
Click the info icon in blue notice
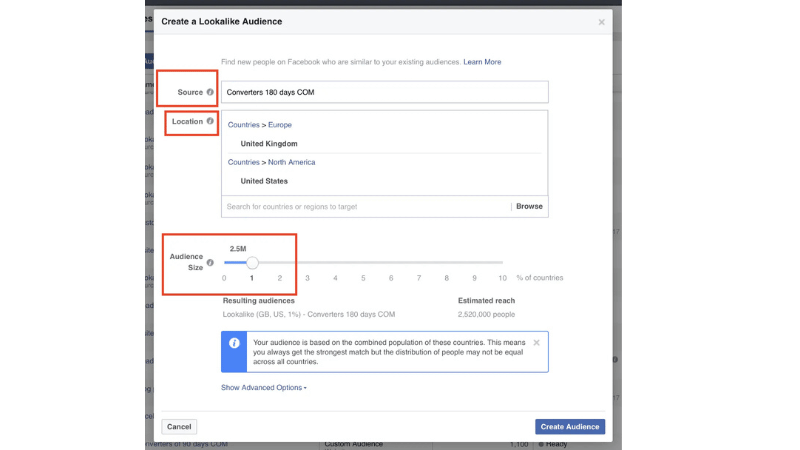click(x=234, y=343)
